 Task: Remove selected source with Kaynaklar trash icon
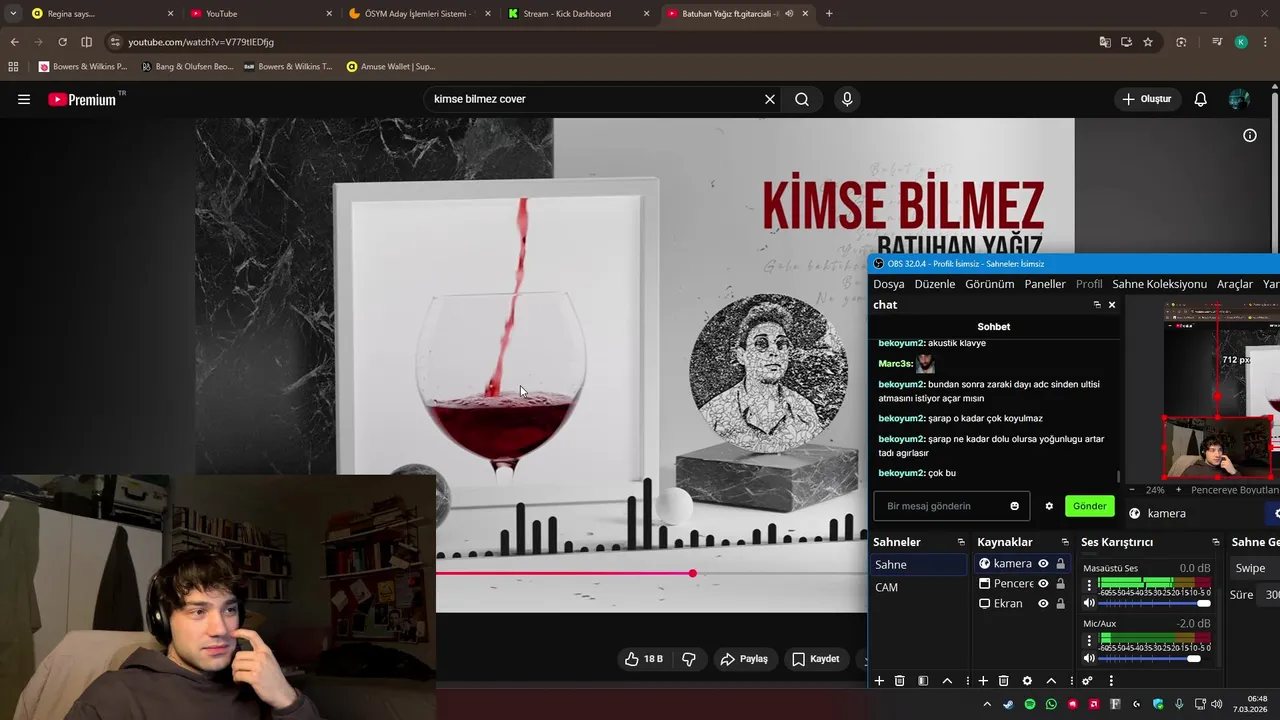pos(1004,681)
